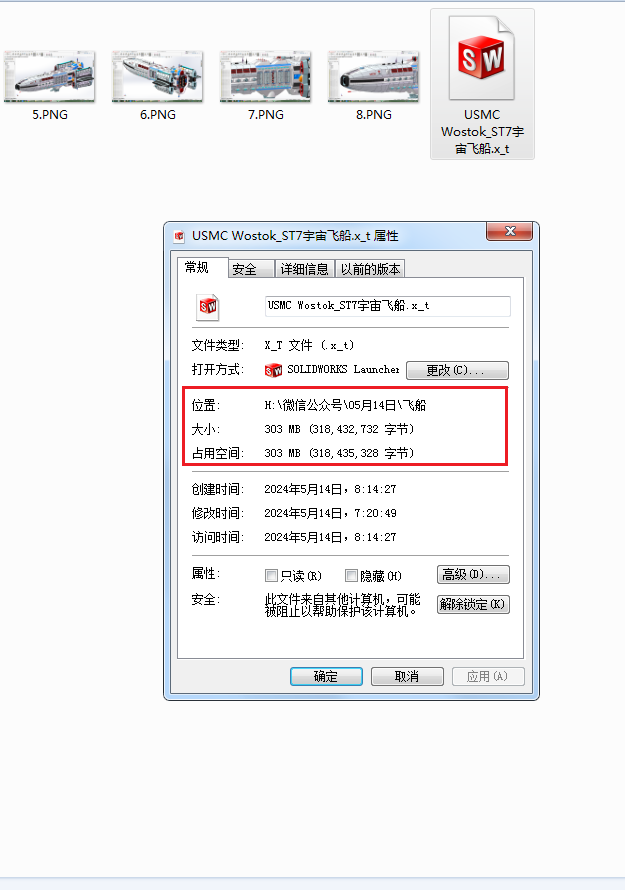Click the 8.PNG file name label
The image size is (625, 890).
click(x=374, y=115)
